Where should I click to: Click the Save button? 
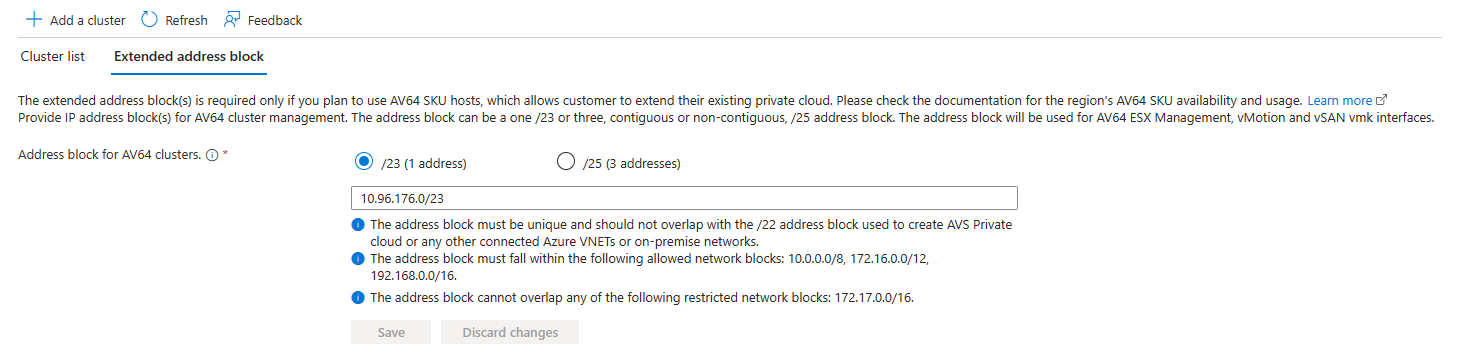[x=391, y=332]
